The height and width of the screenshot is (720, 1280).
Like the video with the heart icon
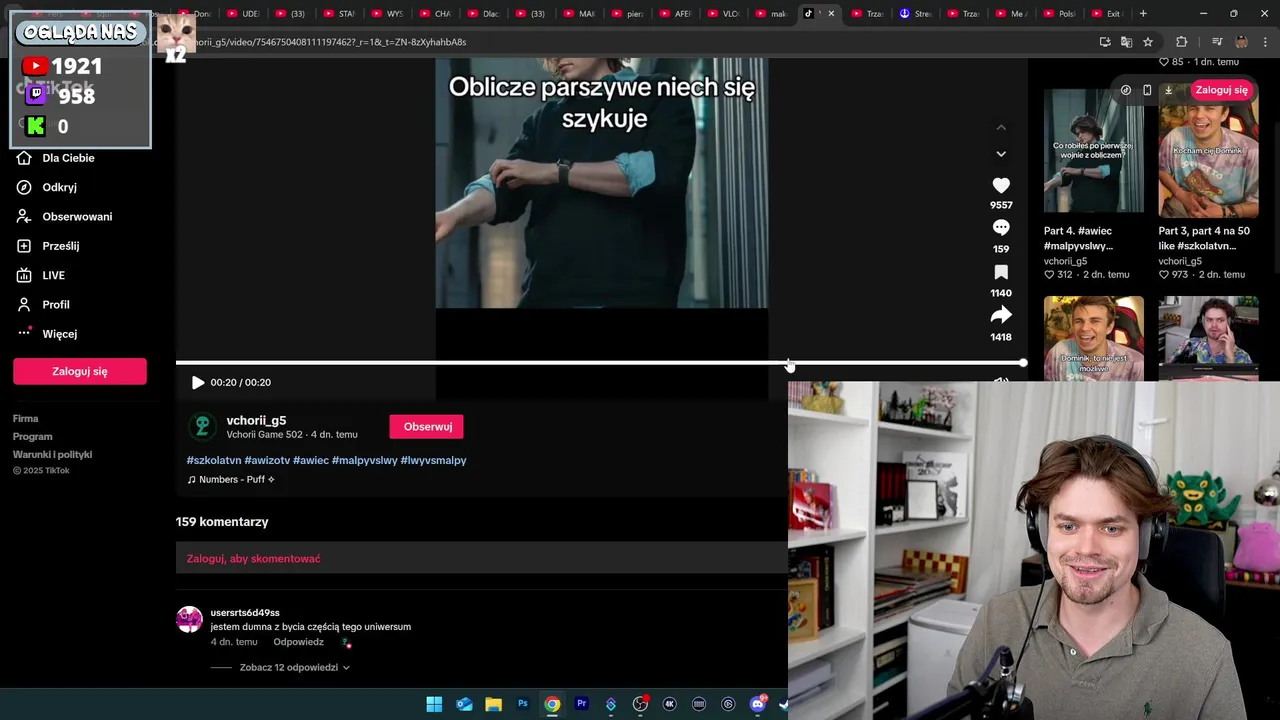1001,185
